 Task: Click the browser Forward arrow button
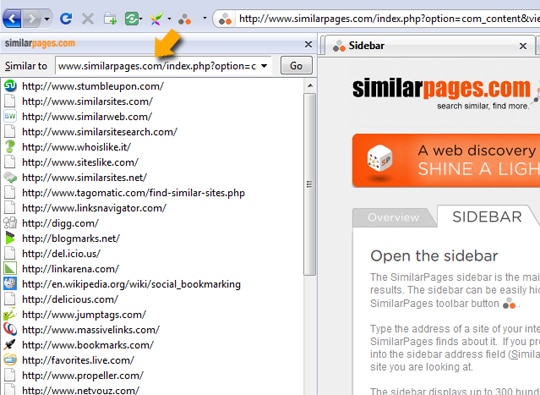click(32, 18)
